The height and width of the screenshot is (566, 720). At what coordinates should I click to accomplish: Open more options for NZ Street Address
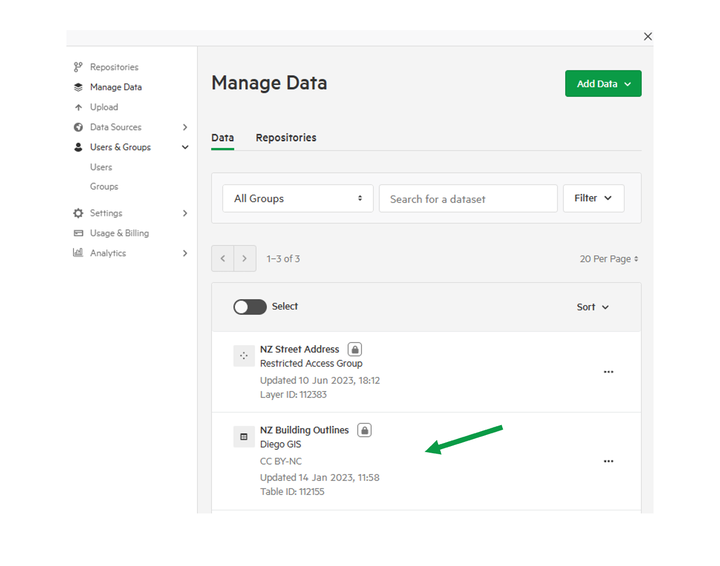coord(608,372)
